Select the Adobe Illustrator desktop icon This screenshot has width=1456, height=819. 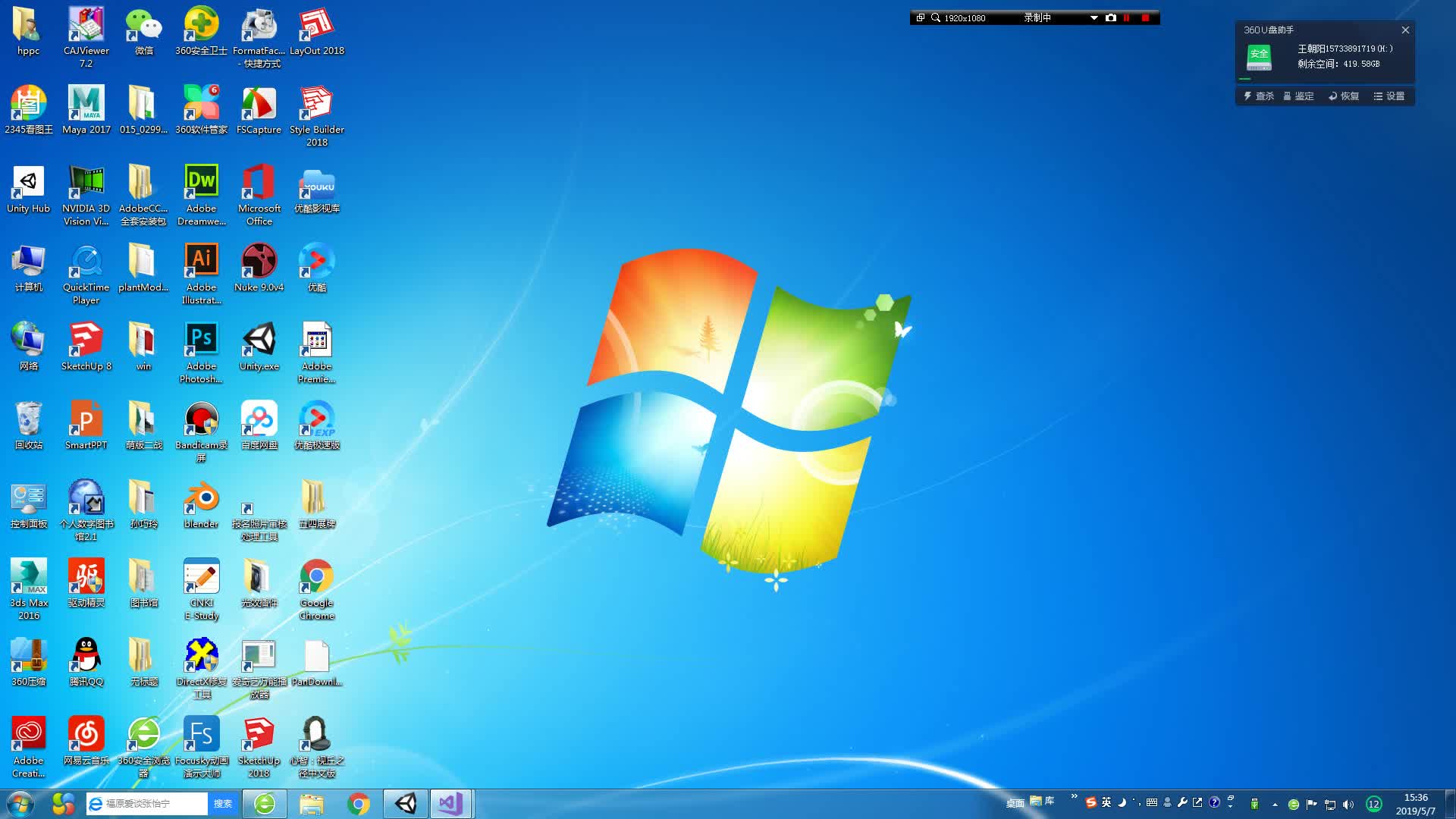[201, 275]
